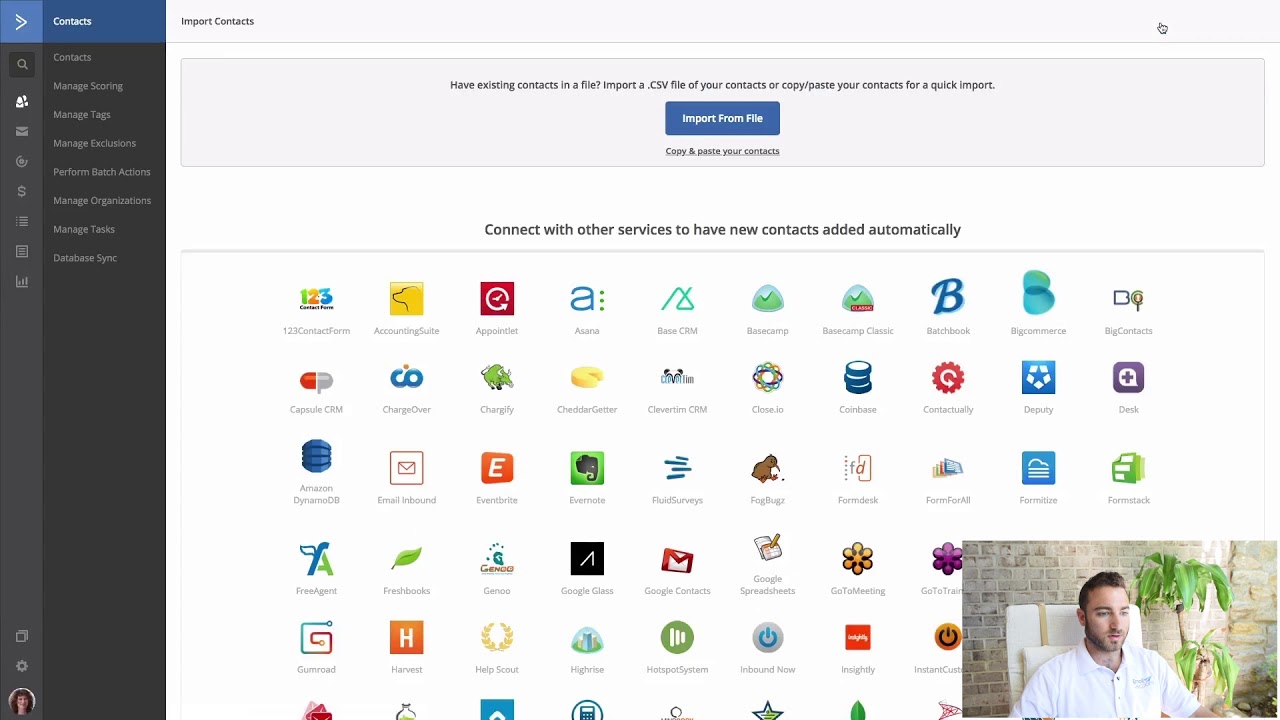
Task: Choose the Chargify integration icon
Action: point(497,377)
